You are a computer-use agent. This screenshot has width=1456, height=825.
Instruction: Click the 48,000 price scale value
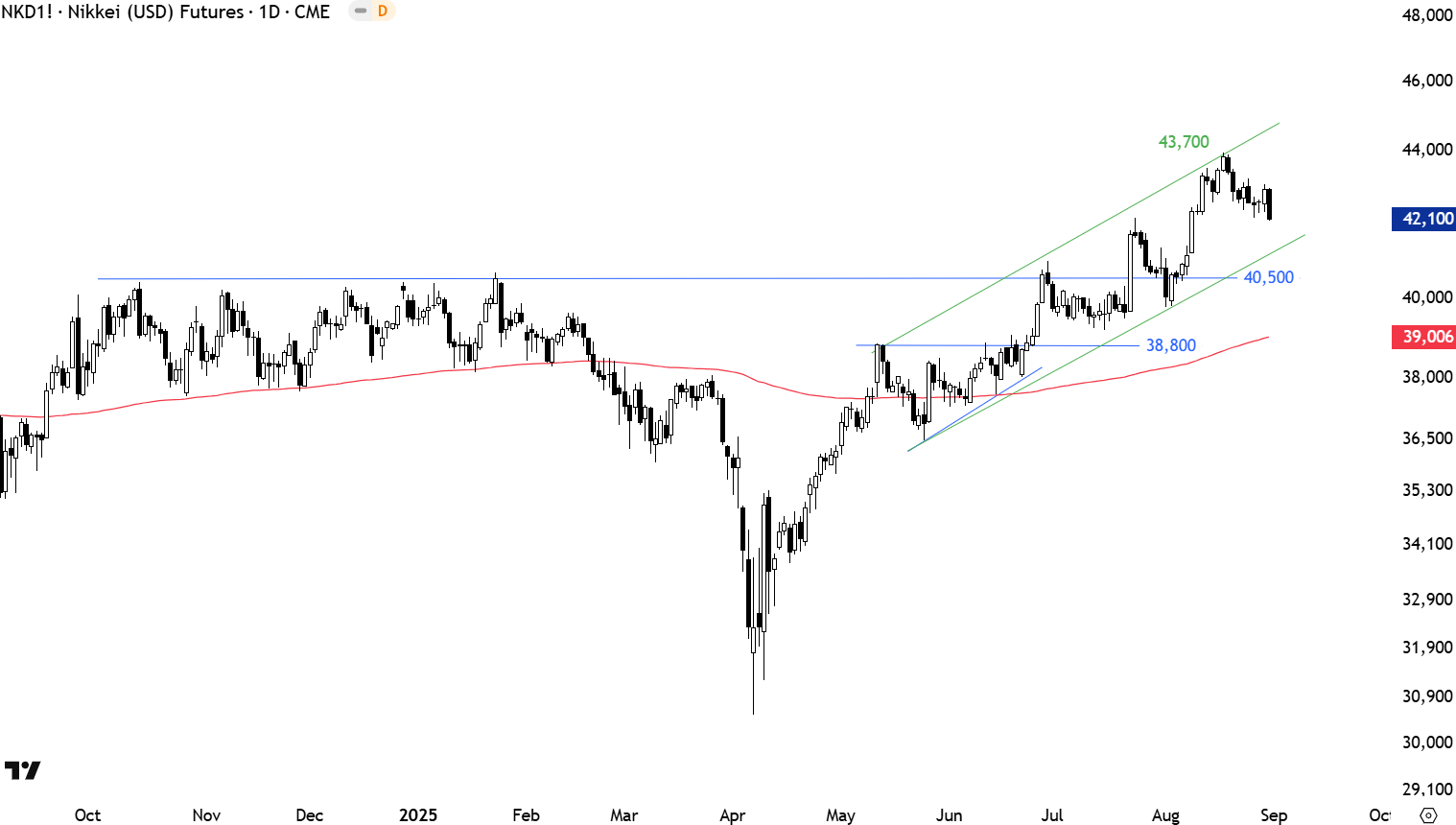[x=1427, y=15]
